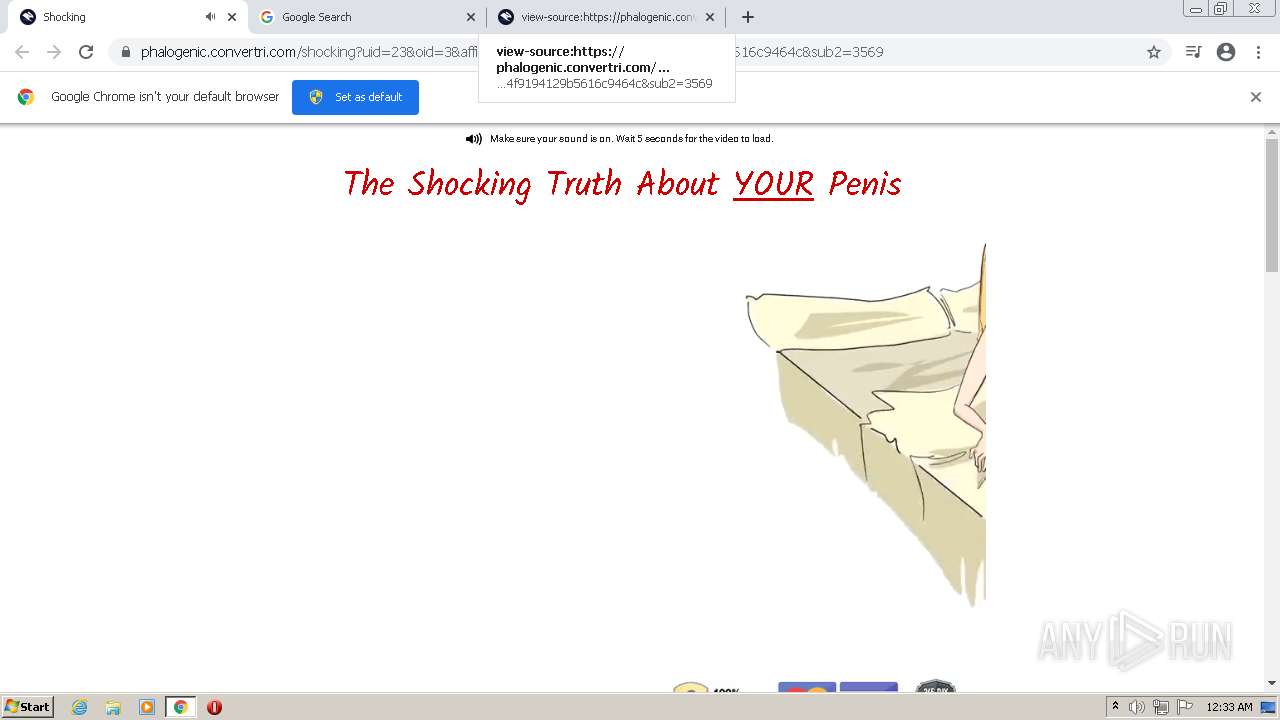
Task: Close the Google Search tab
Action: pyautogui.click(x=471, y=17)
